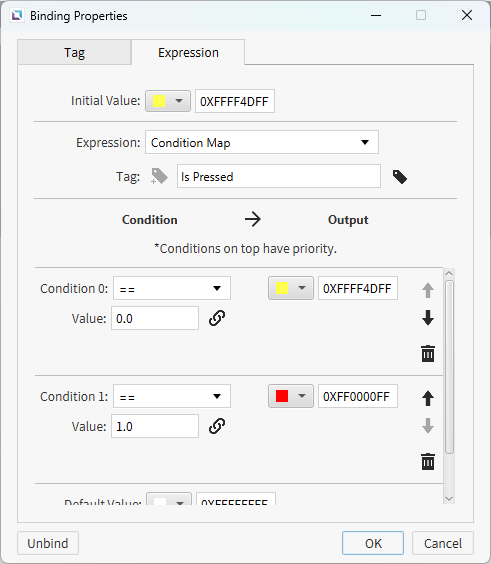Open Initial Value yellow color picker
The height and width of the screenshot is (564, 491).
click(x=168, y=101)
